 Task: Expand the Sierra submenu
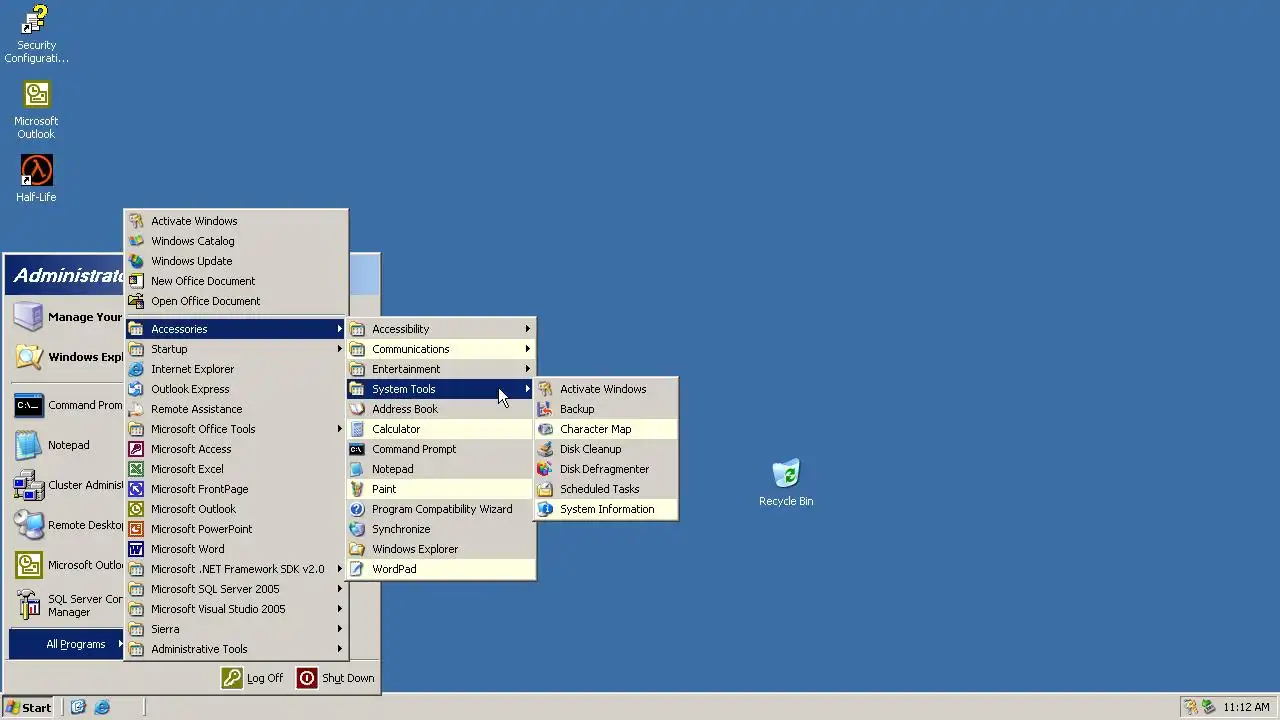pyautogui.click(x=236, y=629)
